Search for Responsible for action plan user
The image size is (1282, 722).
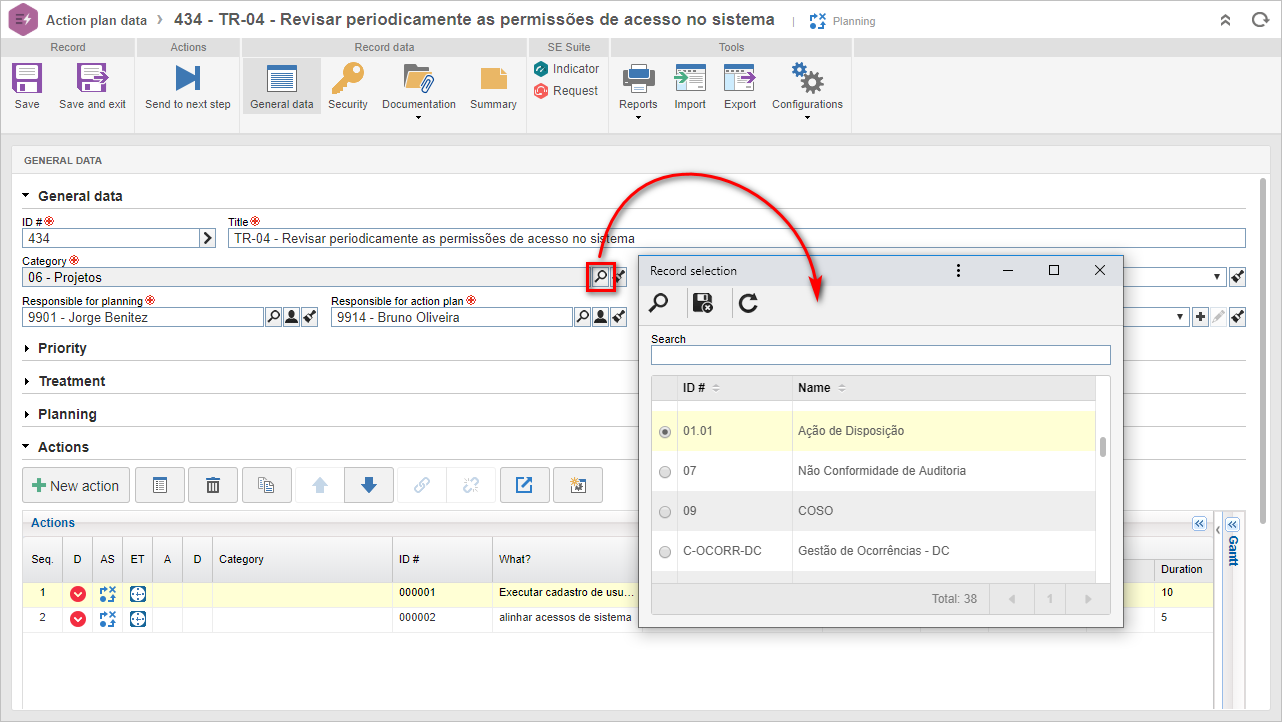[x=582, y=317]
